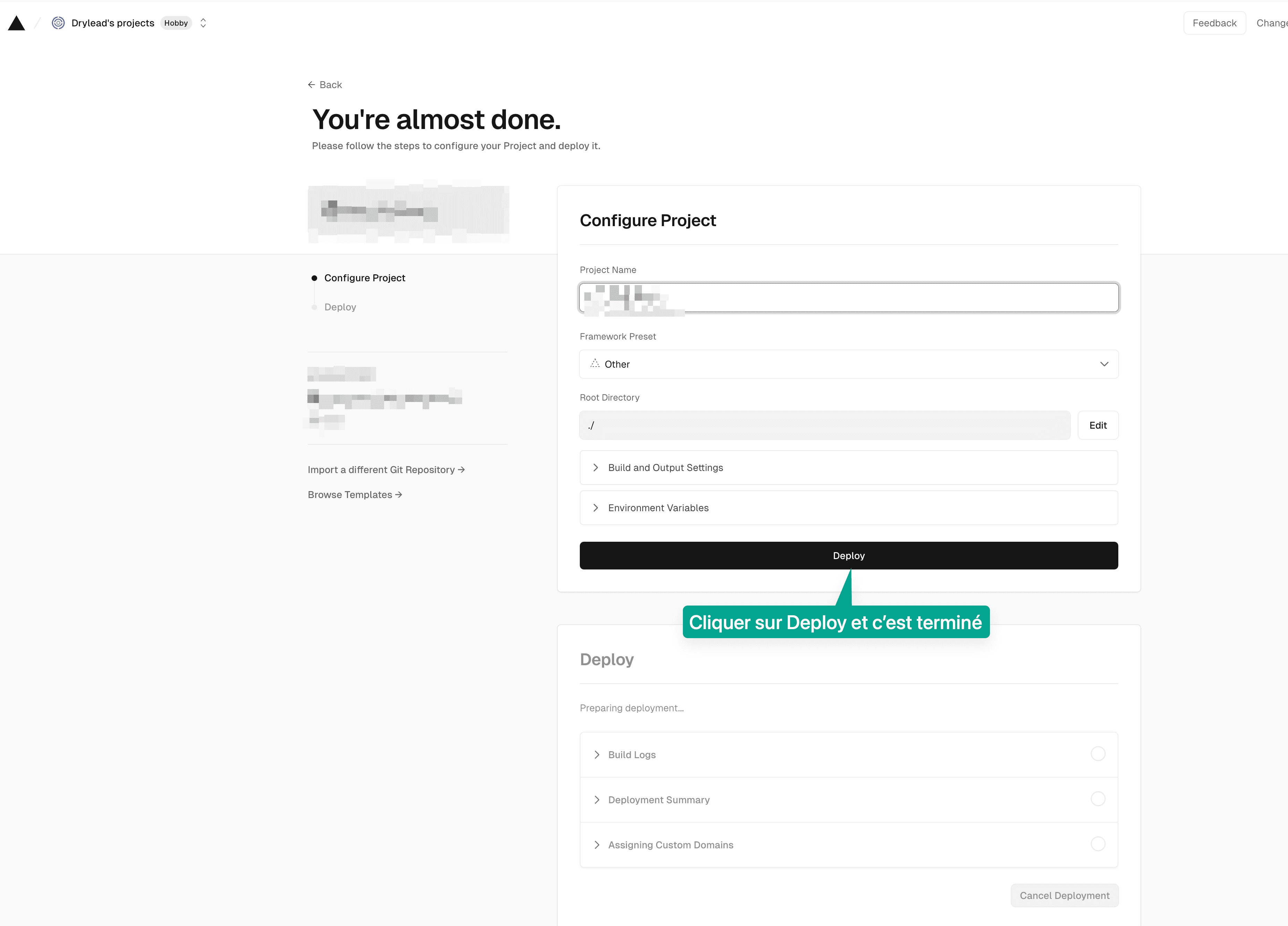Click the Preparing deployment status text
Image resolution: width=1288 pixels, height=926 pixels.
[632, 708]
